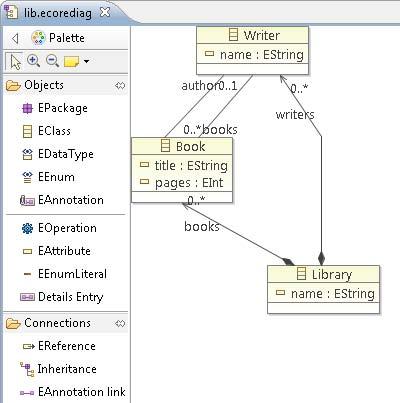Activate the zoom out tool

click(x=52, y=61)
